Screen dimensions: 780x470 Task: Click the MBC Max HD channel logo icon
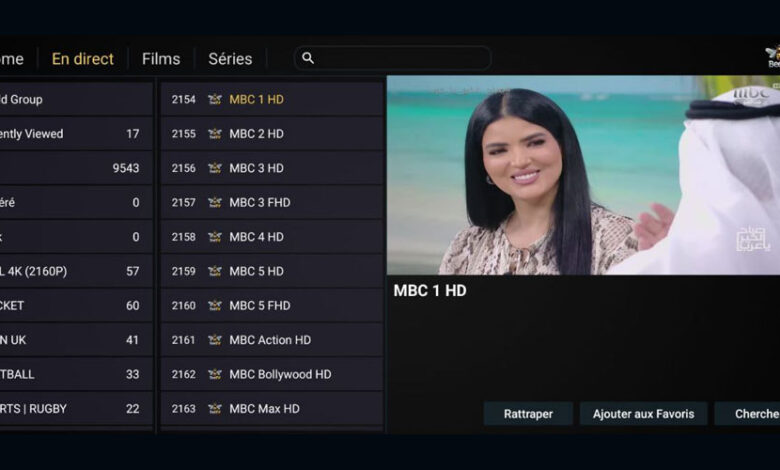pyautogui.click(x=214, y=409)
